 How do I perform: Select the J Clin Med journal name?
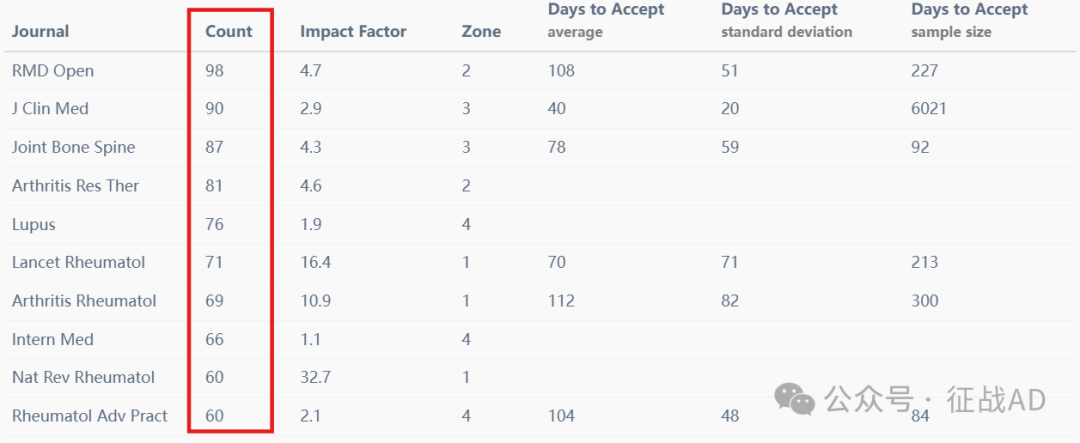[x=50, y=109]
